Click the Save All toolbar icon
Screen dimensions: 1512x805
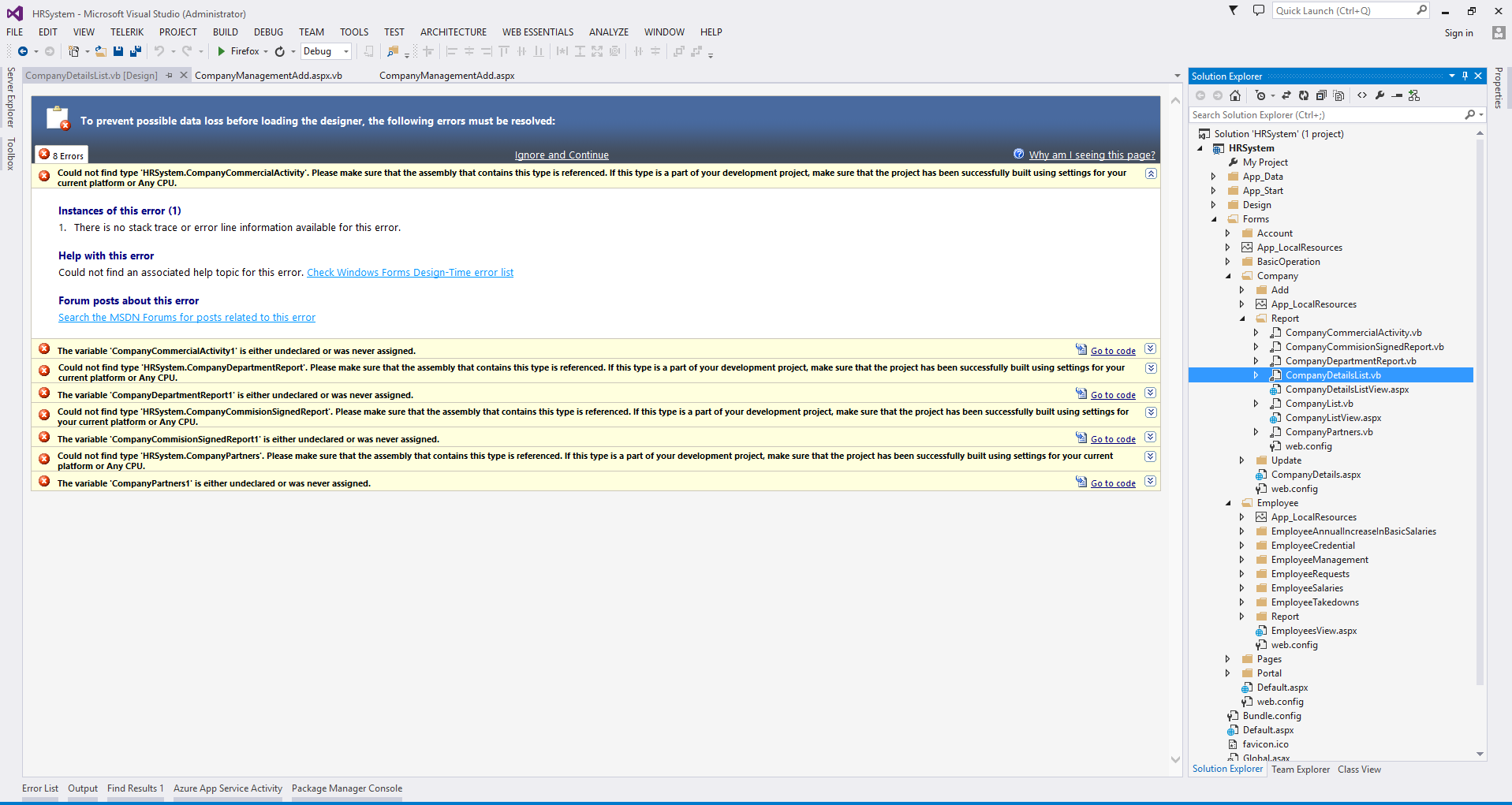pyautogui.click(x=136, y=51)
